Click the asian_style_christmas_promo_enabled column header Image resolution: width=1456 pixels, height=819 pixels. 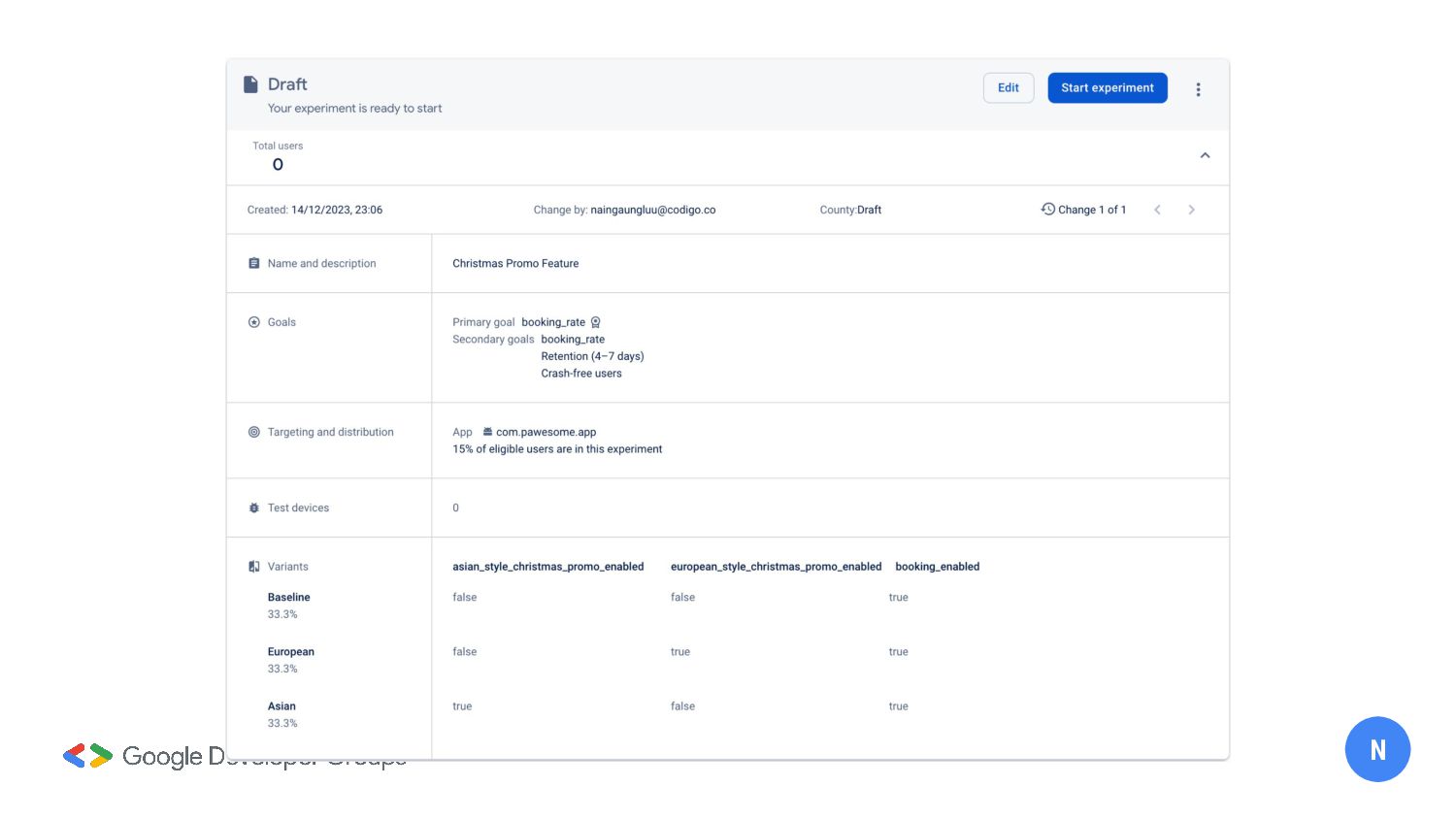[x=547, y=567]
